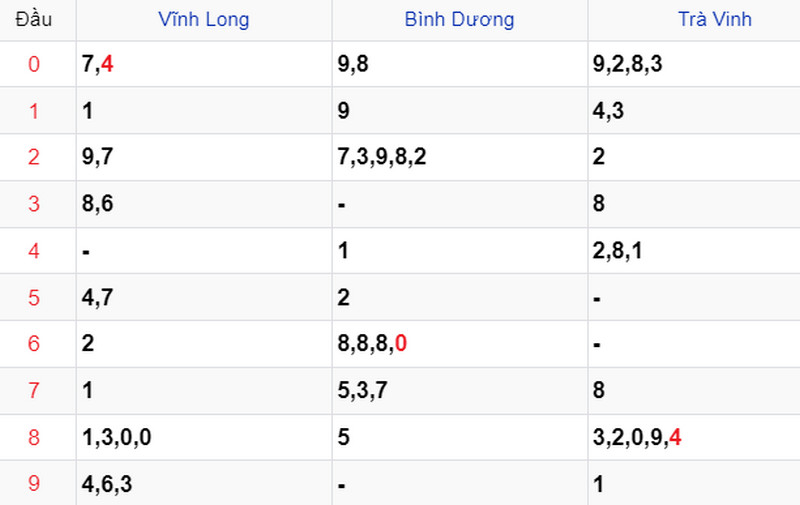Click Vĩnh Long cell showing 8,6
Viewport: 800px width, 505px height.
tap(204, 204)
